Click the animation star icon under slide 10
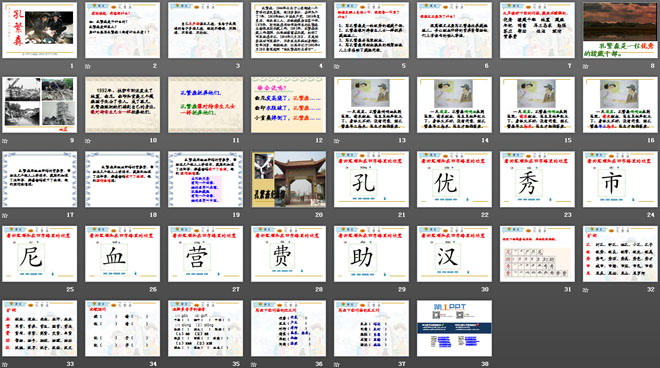 click(x=88, y=141)
